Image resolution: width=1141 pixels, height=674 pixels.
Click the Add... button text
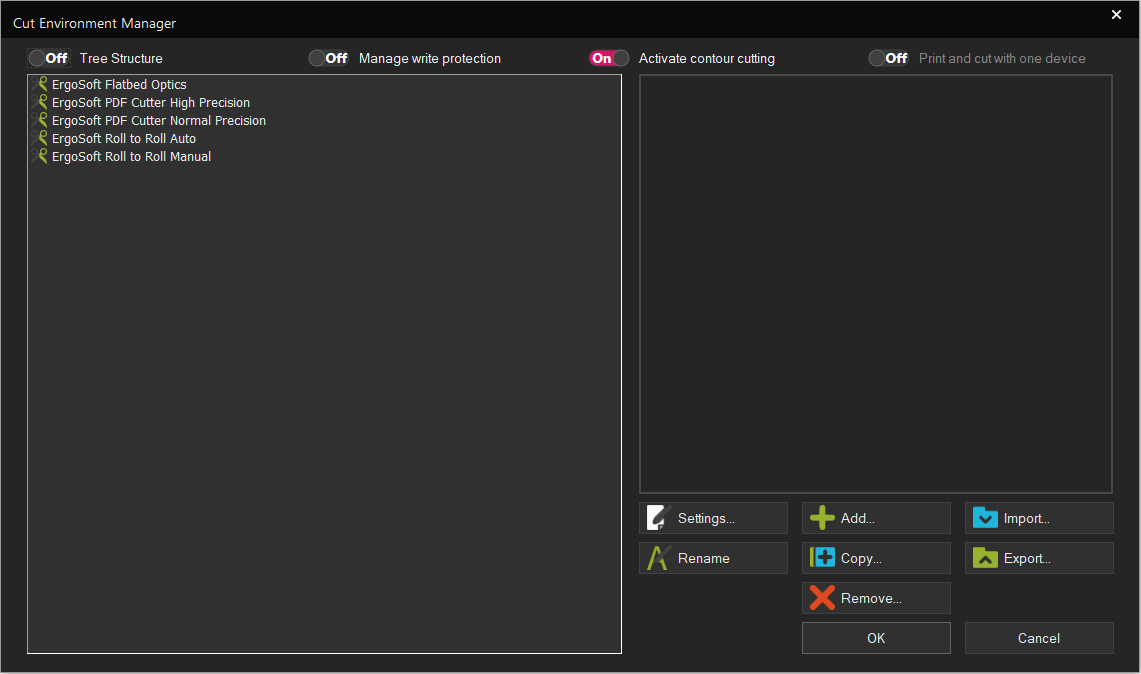(x=858, y=518)
